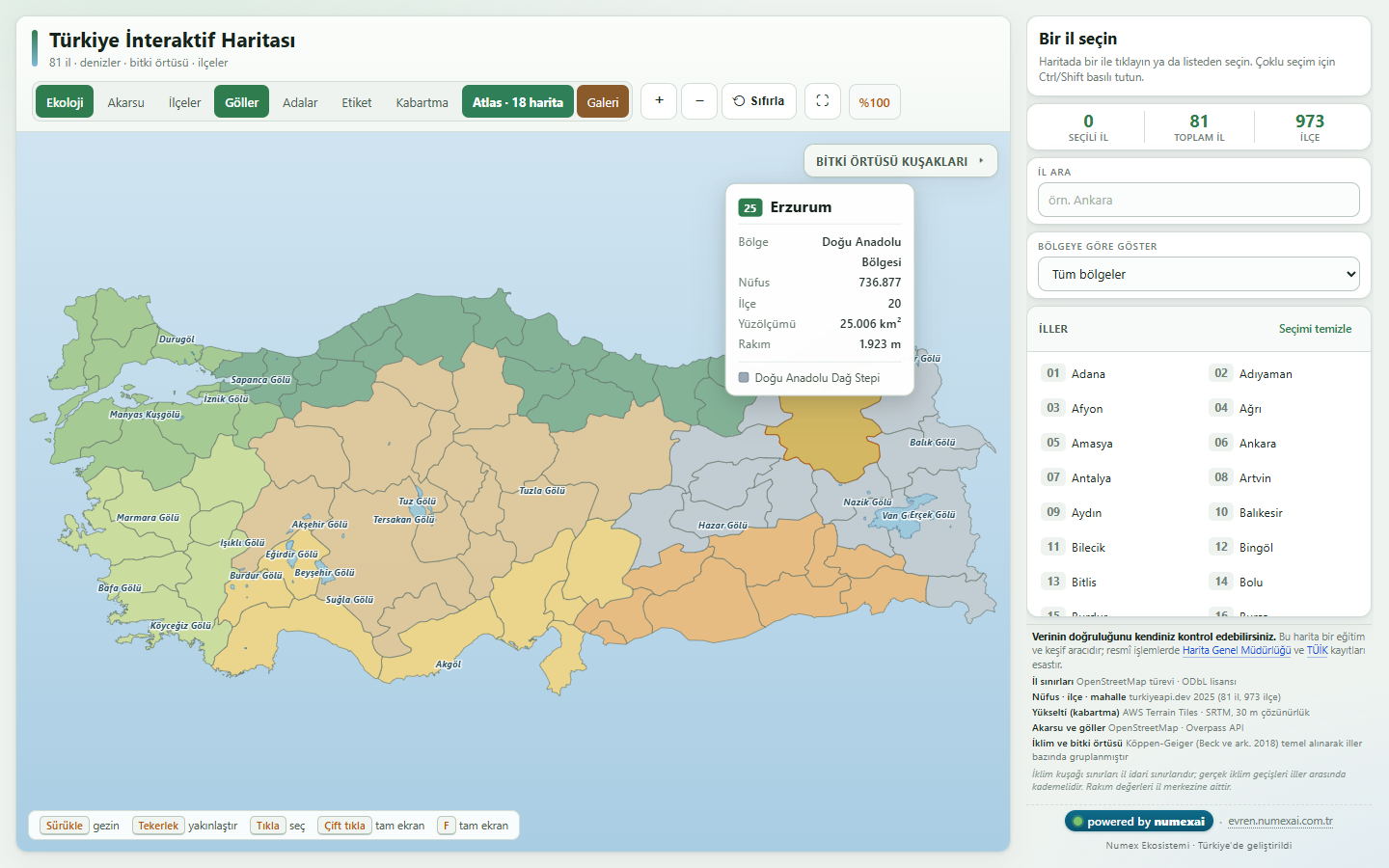Toggle the Kabartma relief layer
The height and width of the screenshot is (868, 1389).
click(422, 102)
